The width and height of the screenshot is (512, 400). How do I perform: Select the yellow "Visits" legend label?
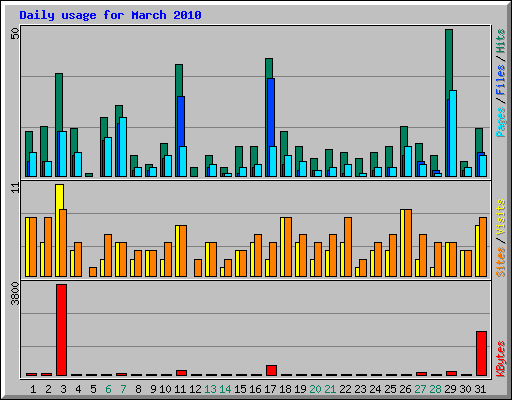[501, 218]
